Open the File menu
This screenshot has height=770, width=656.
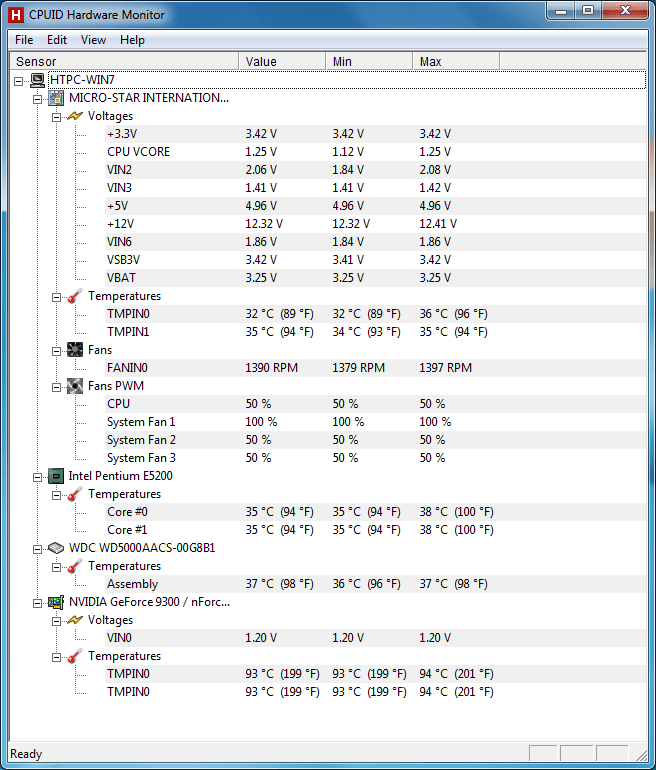(x=24, y=40)
